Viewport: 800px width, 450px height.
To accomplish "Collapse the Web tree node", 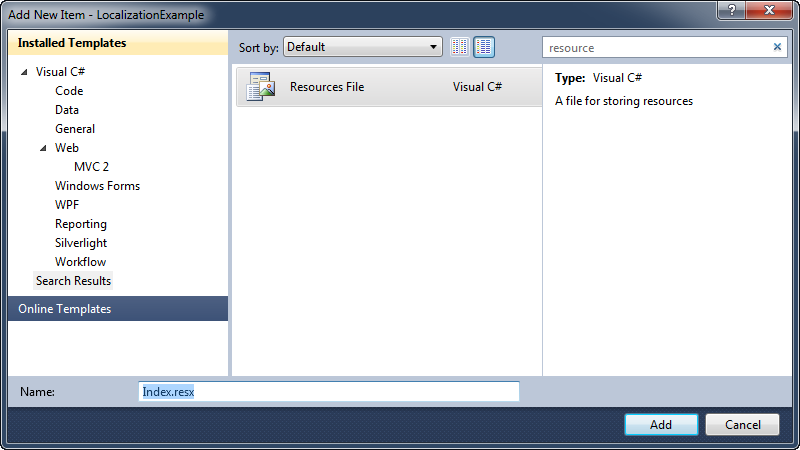I will [43, 148].
